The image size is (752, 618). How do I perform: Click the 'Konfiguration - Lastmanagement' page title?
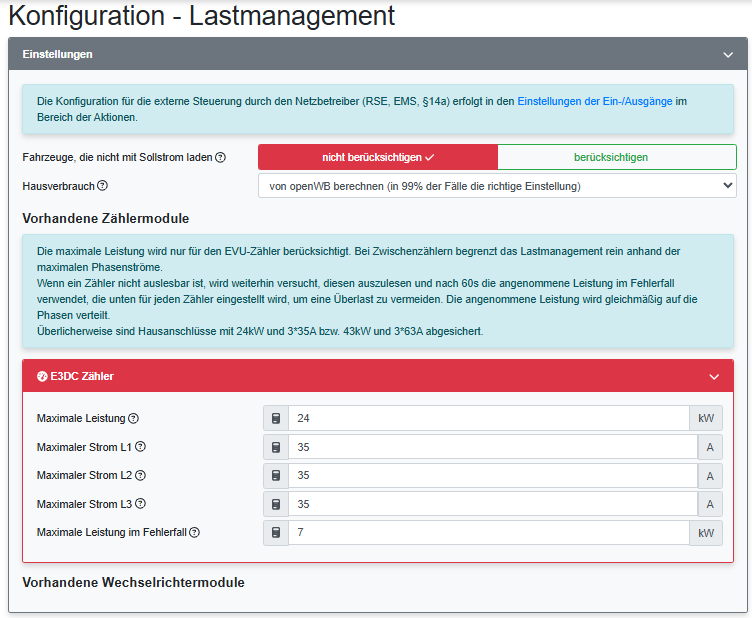tap(202, 15)
